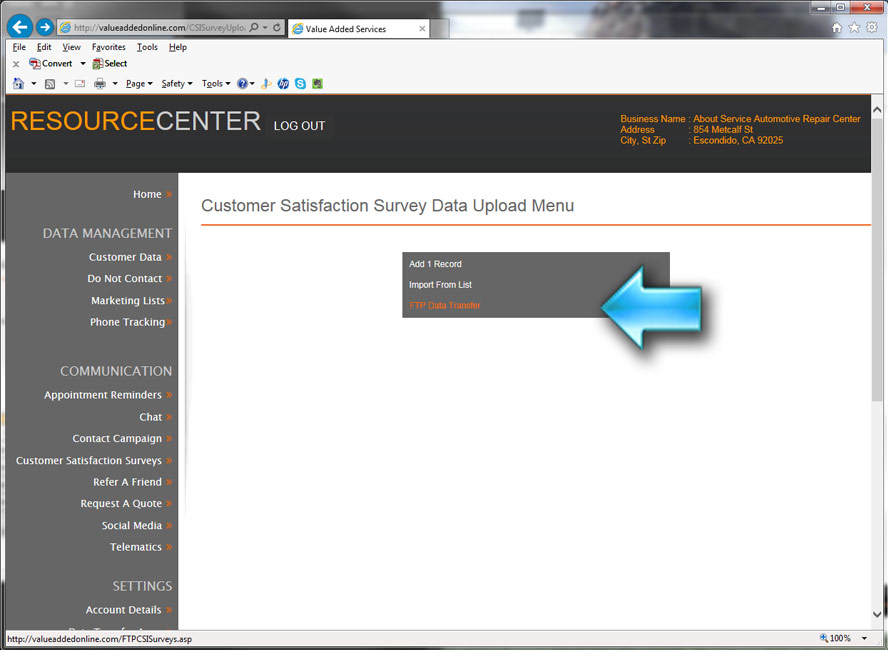This screenshot has height=650, width=888.
Task: Click the Print icon in command bar
Action: (x=100, y=84)
